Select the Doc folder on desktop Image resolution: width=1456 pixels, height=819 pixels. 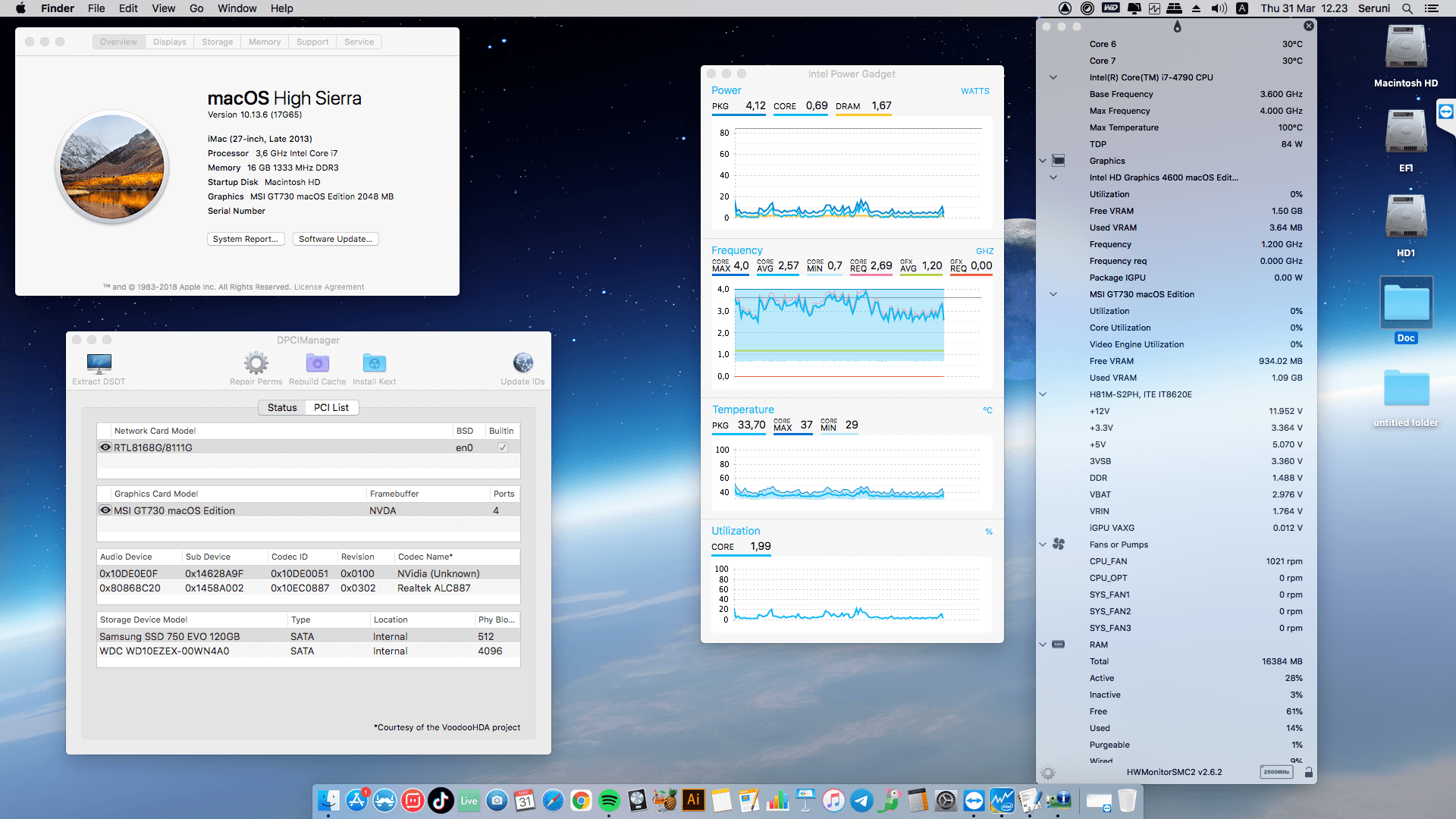coord(1405,310)
